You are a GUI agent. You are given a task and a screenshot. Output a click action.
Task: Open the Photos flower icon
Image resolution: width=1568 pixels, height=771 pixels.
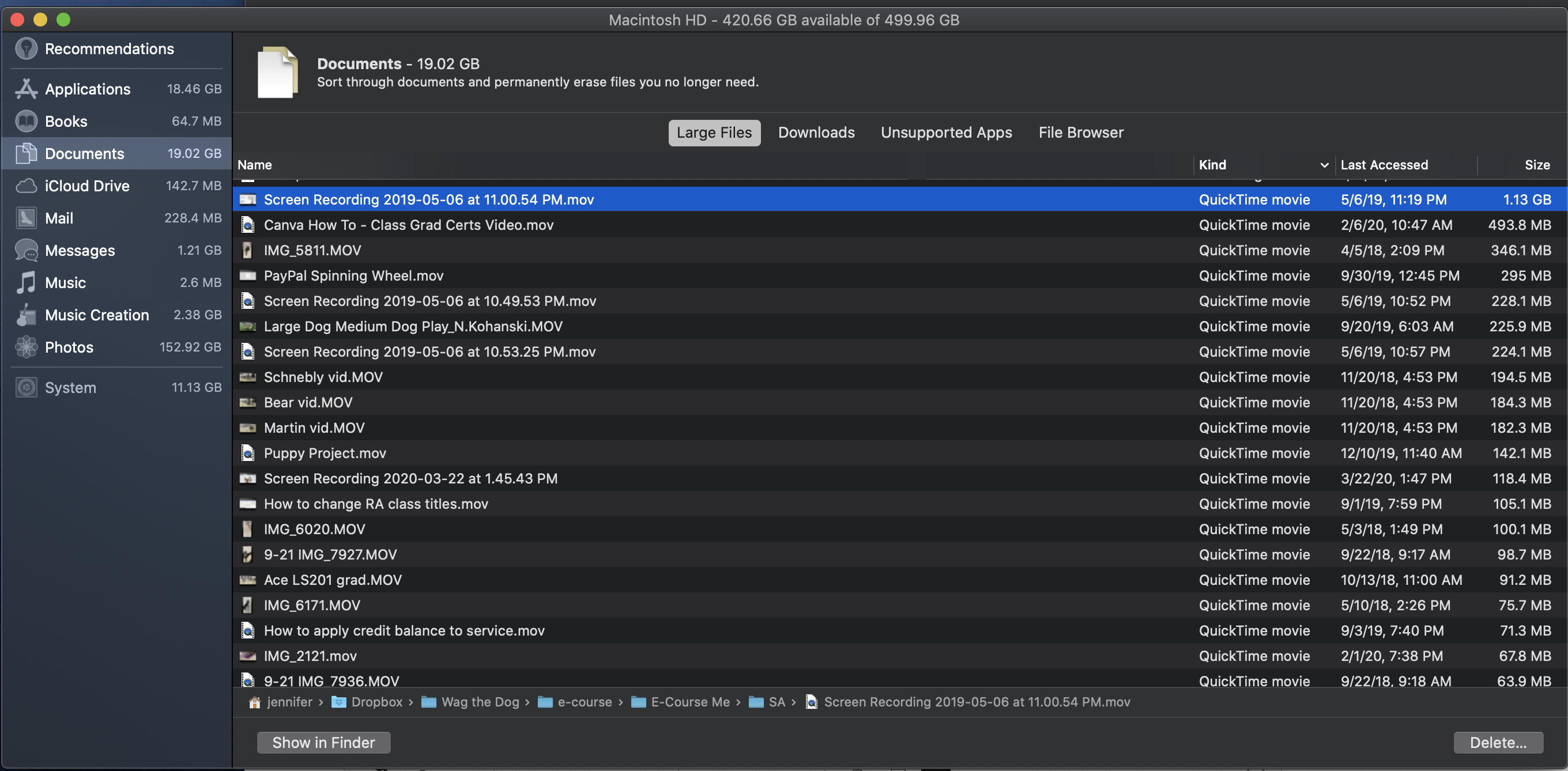point(25,347)
